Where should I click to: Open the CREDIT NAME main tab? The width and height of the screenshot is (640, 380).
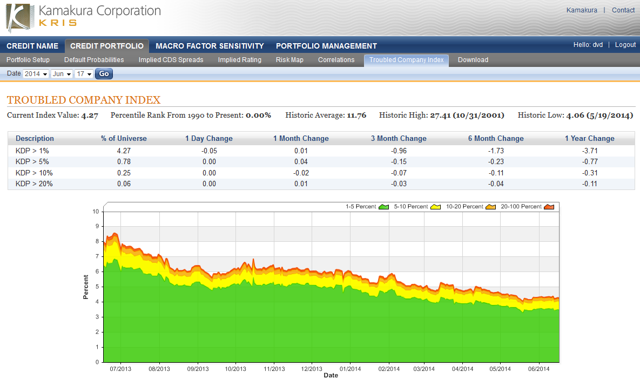click(32, 46)
